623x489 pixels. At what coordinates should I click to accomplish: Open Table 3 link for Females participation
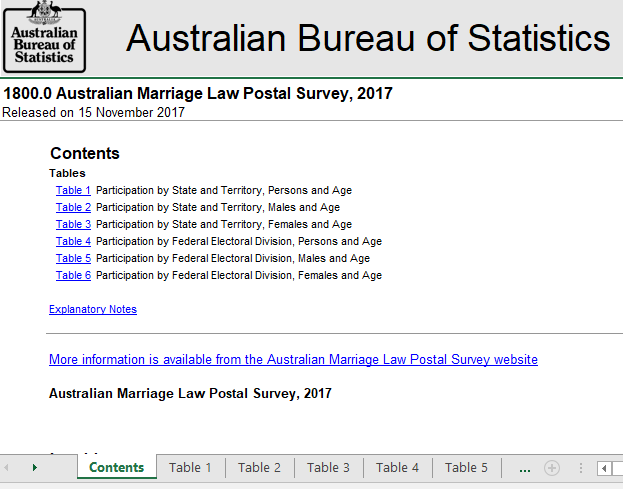73,224
